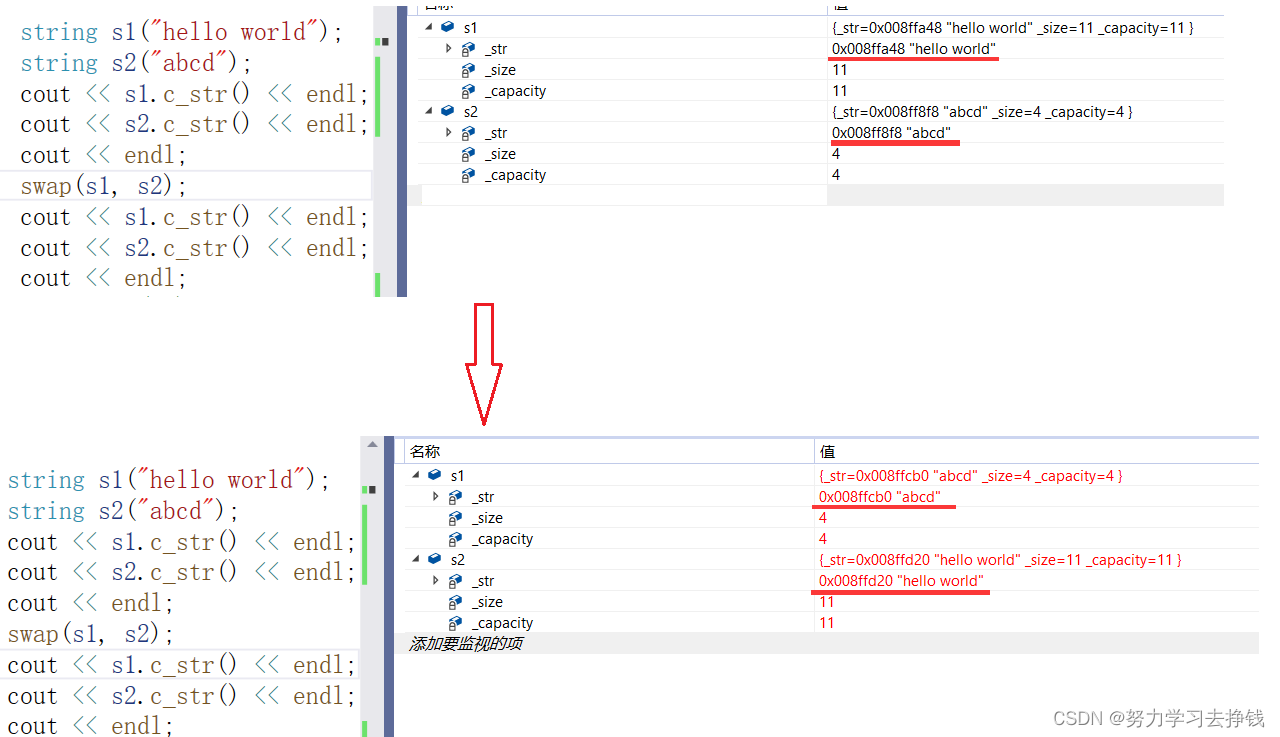The width and height of the screenshot is (1280, 737).
Task: Click cube icon of s1 holding 0x008ffa48
Action: [x=447, y=28]
